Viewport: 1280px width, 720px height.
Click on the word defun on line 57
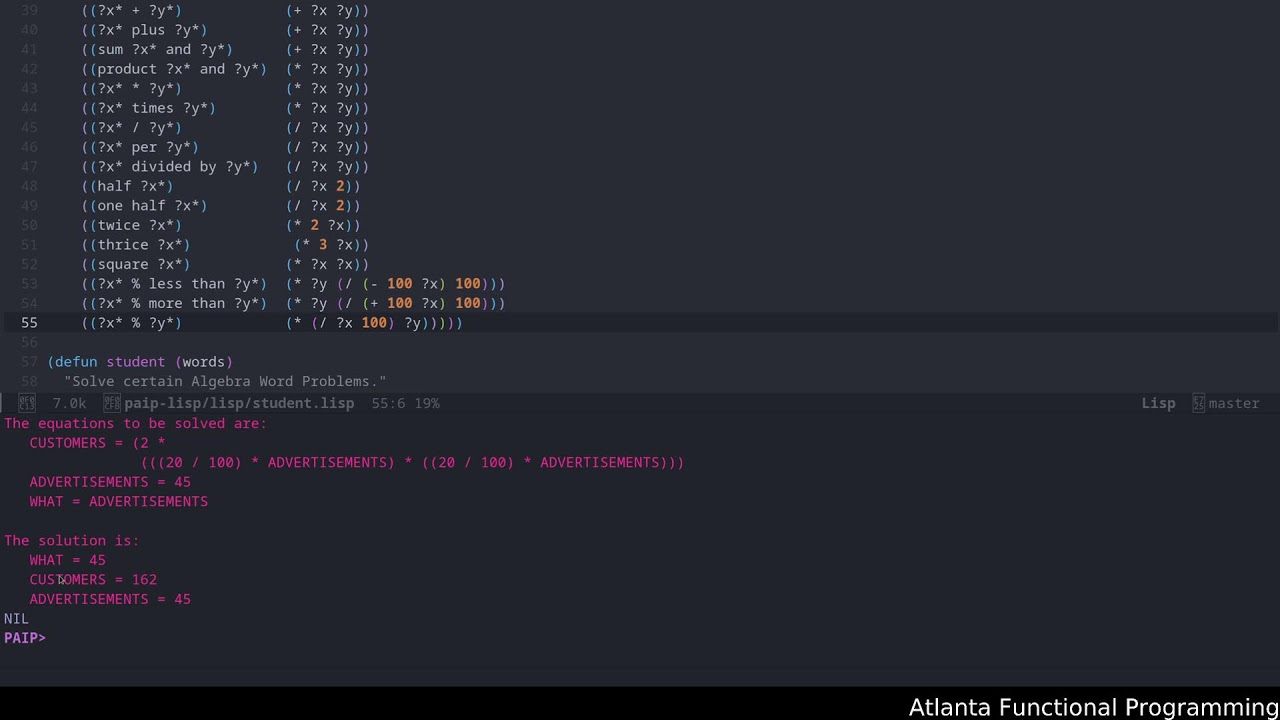click(x=76, y=362)
